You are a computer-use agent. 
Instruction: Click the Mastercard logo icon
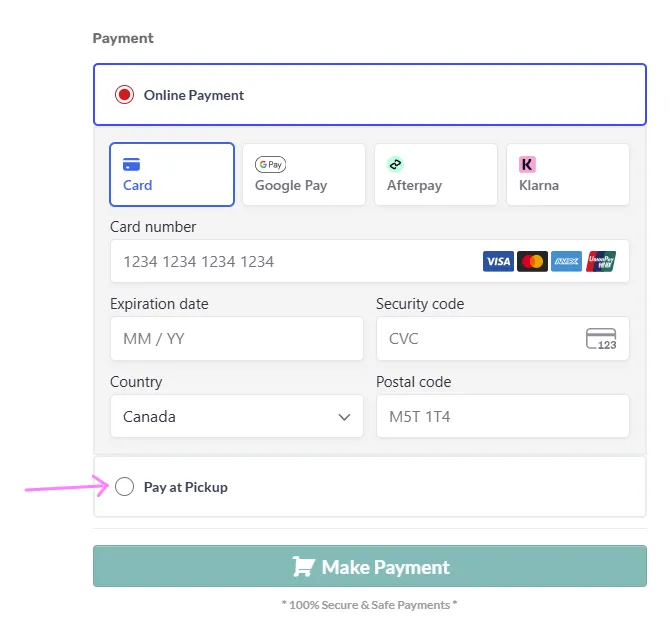pos(533,261)
